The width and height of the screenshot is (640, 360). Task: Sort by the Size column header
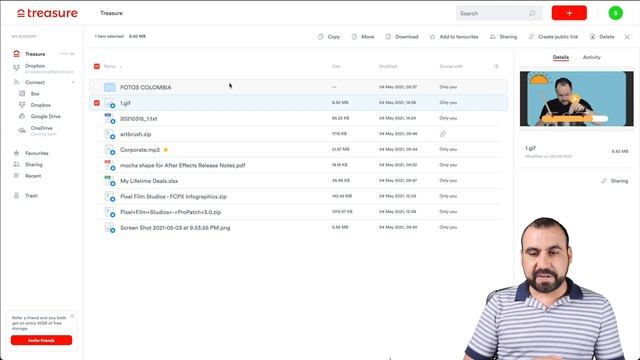[x=336, y=66]
